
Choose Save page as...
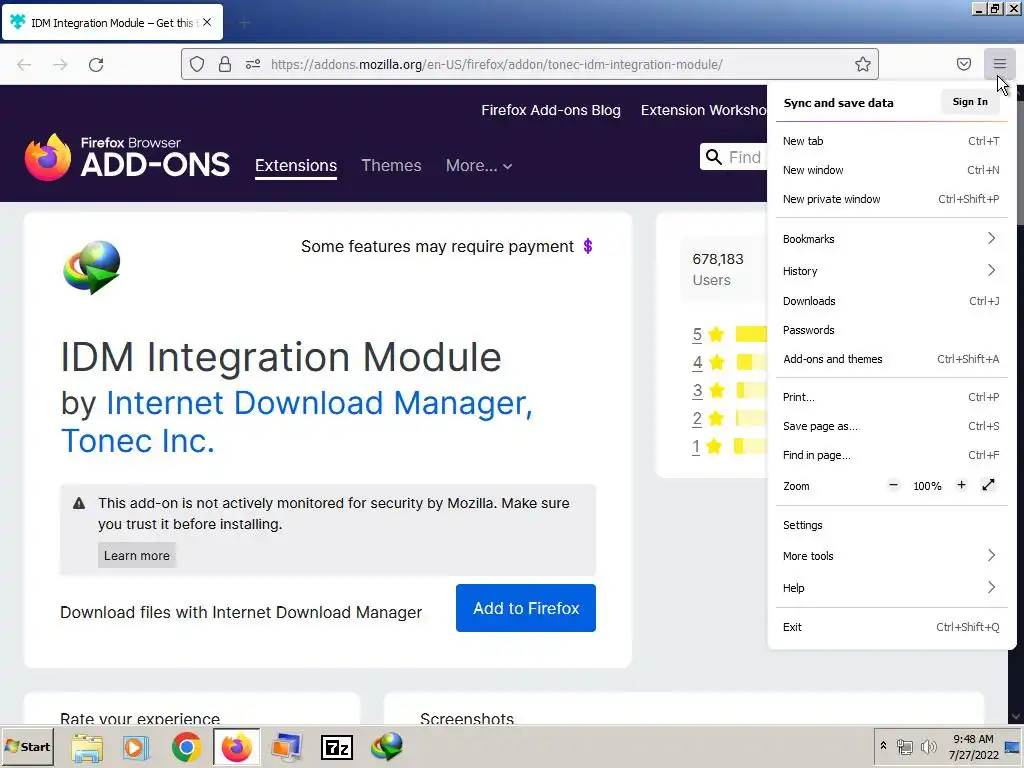click(891, 426)
